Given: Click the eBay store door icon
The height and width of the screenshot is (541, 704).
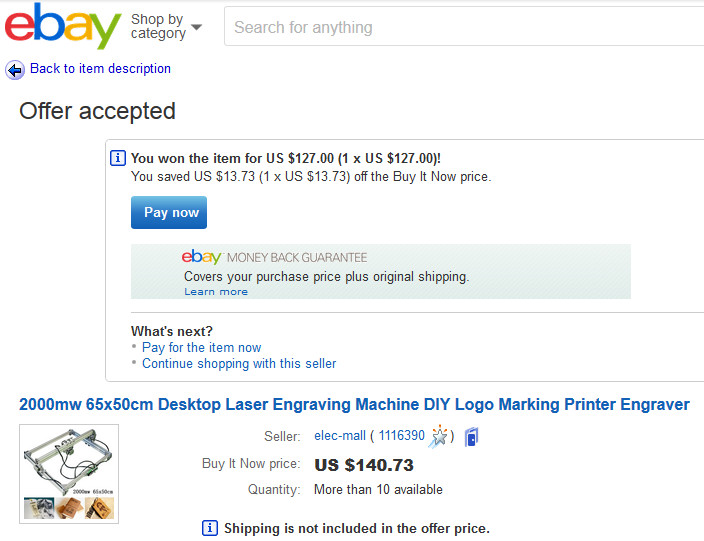Looking at the screenshot, I should pos(471,437).
